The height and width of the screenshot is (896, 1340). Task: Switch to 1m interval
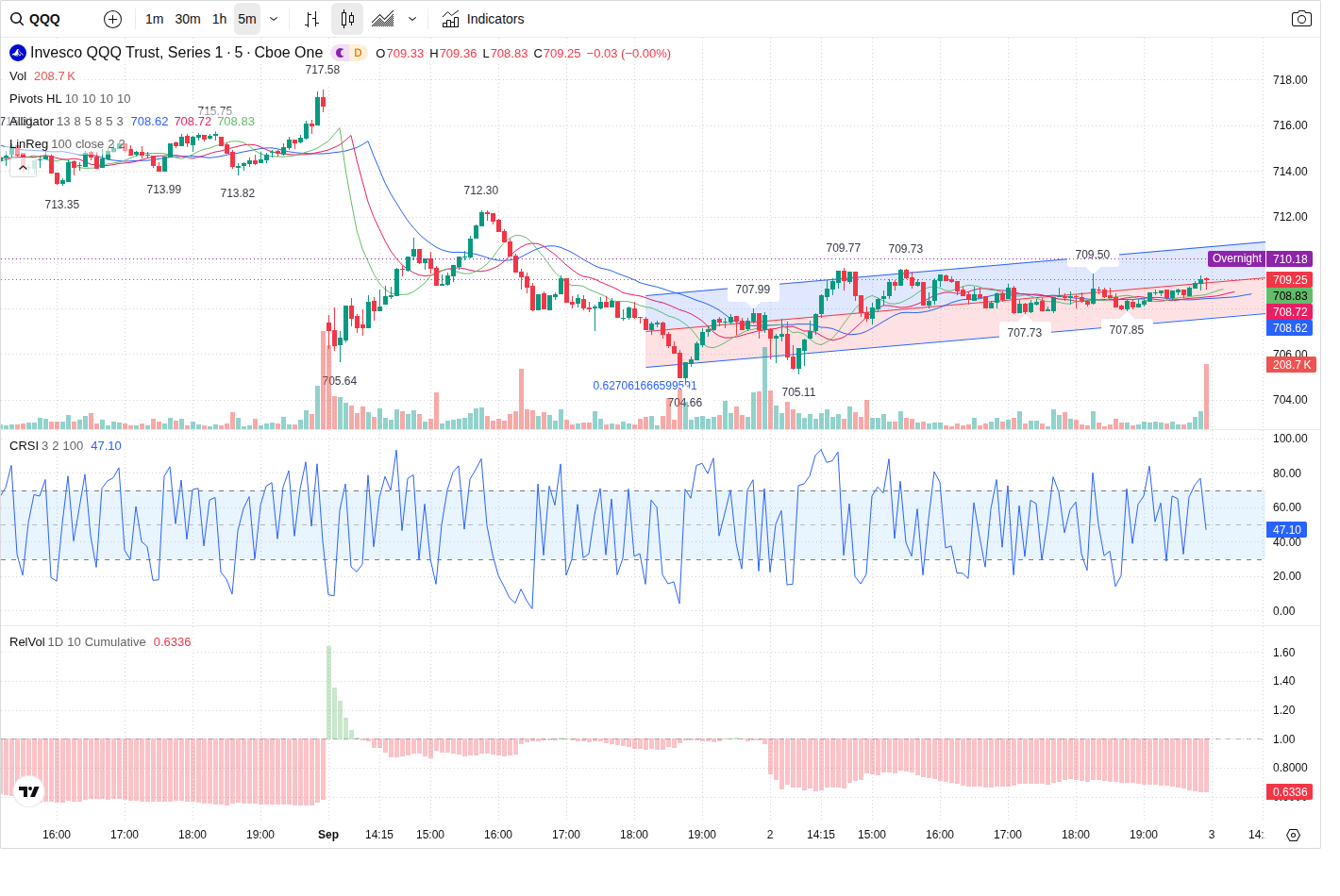pos(155,19)
